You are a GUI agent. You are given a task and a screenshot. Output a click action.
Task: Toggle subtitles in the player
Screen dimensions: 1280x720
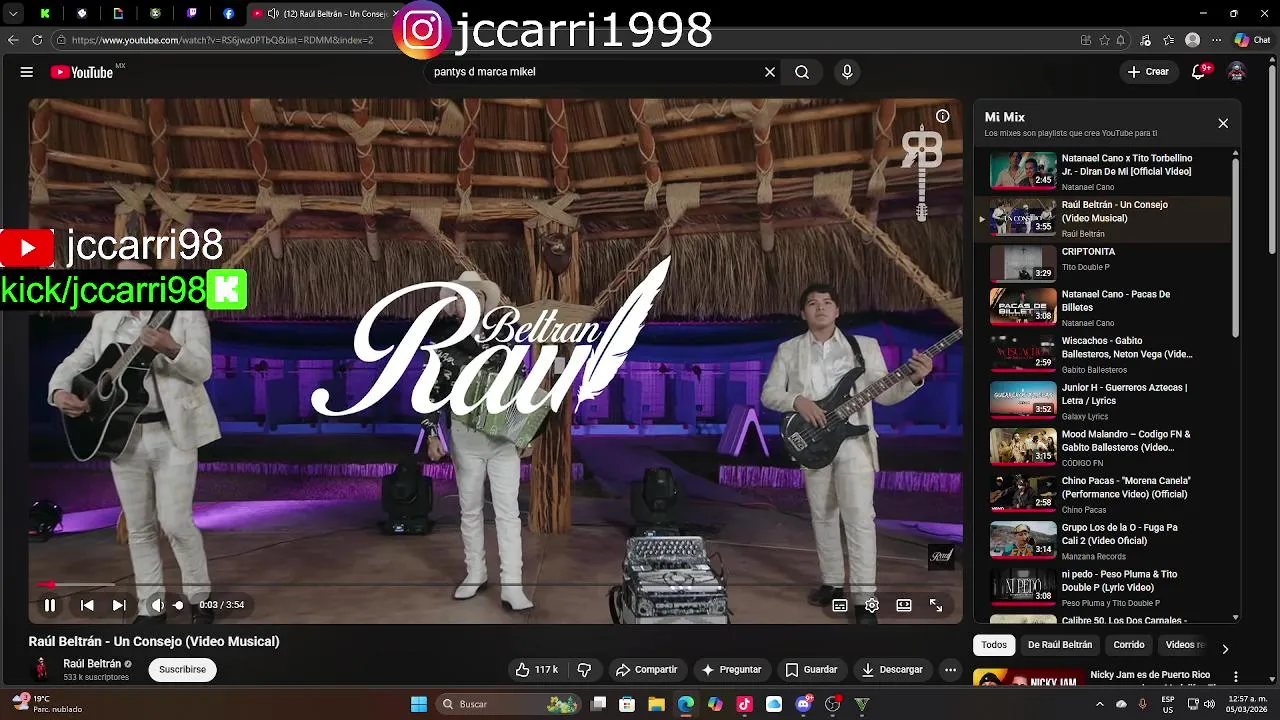point(840,605)
